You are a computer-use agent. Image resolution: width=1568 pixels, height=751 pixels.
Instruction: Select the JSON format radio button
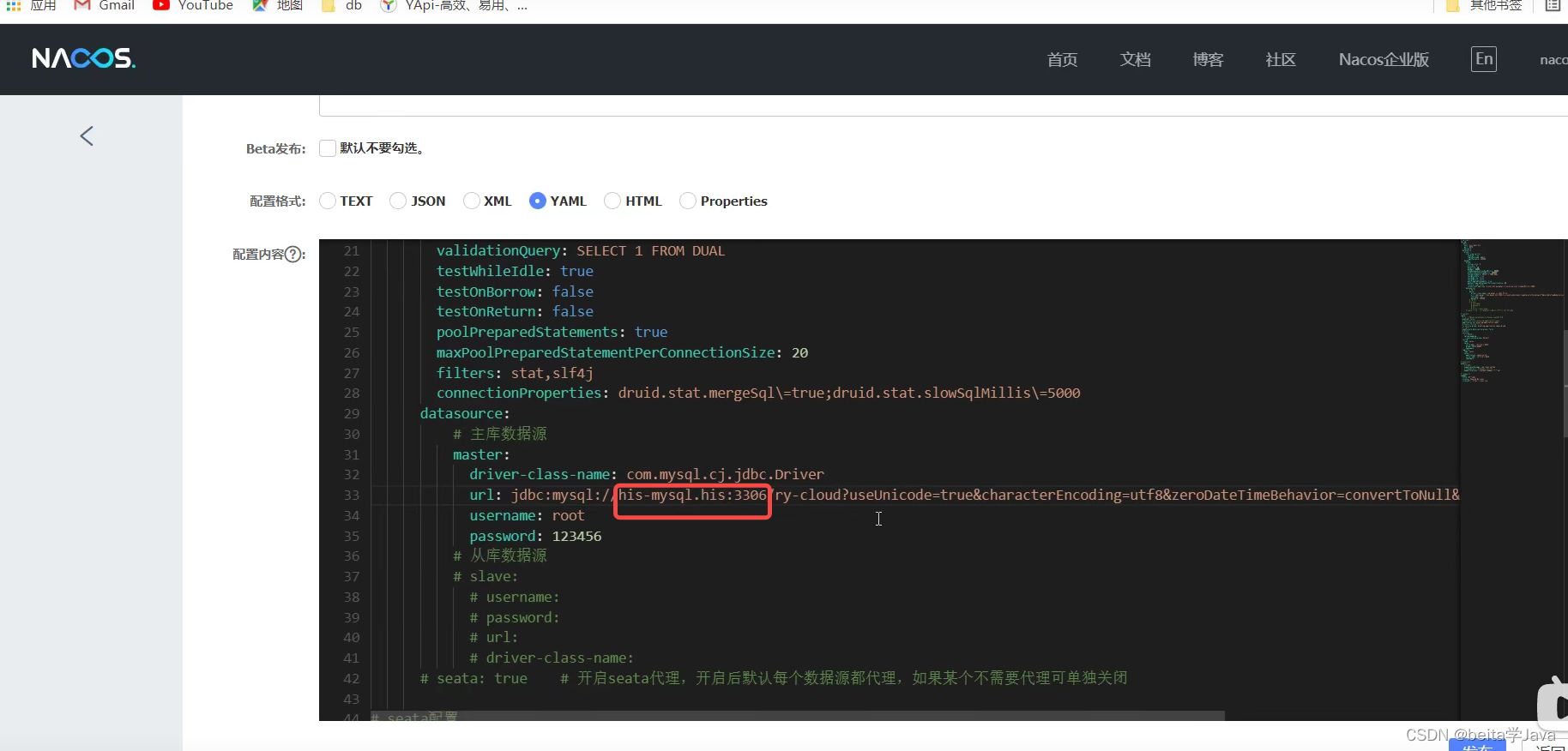[398, 201]
